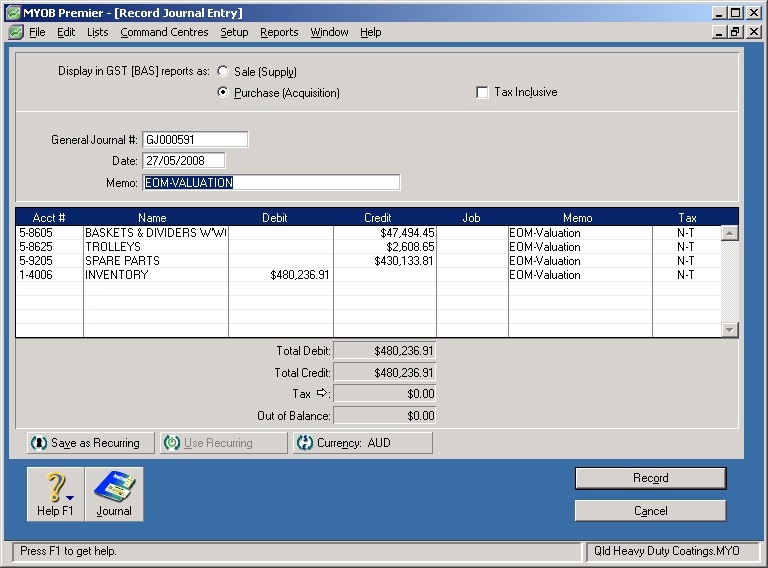This screenshot has width=768, height=568.
Task: Click the MYOB document icon beside File
Action: tap(16, 32)
